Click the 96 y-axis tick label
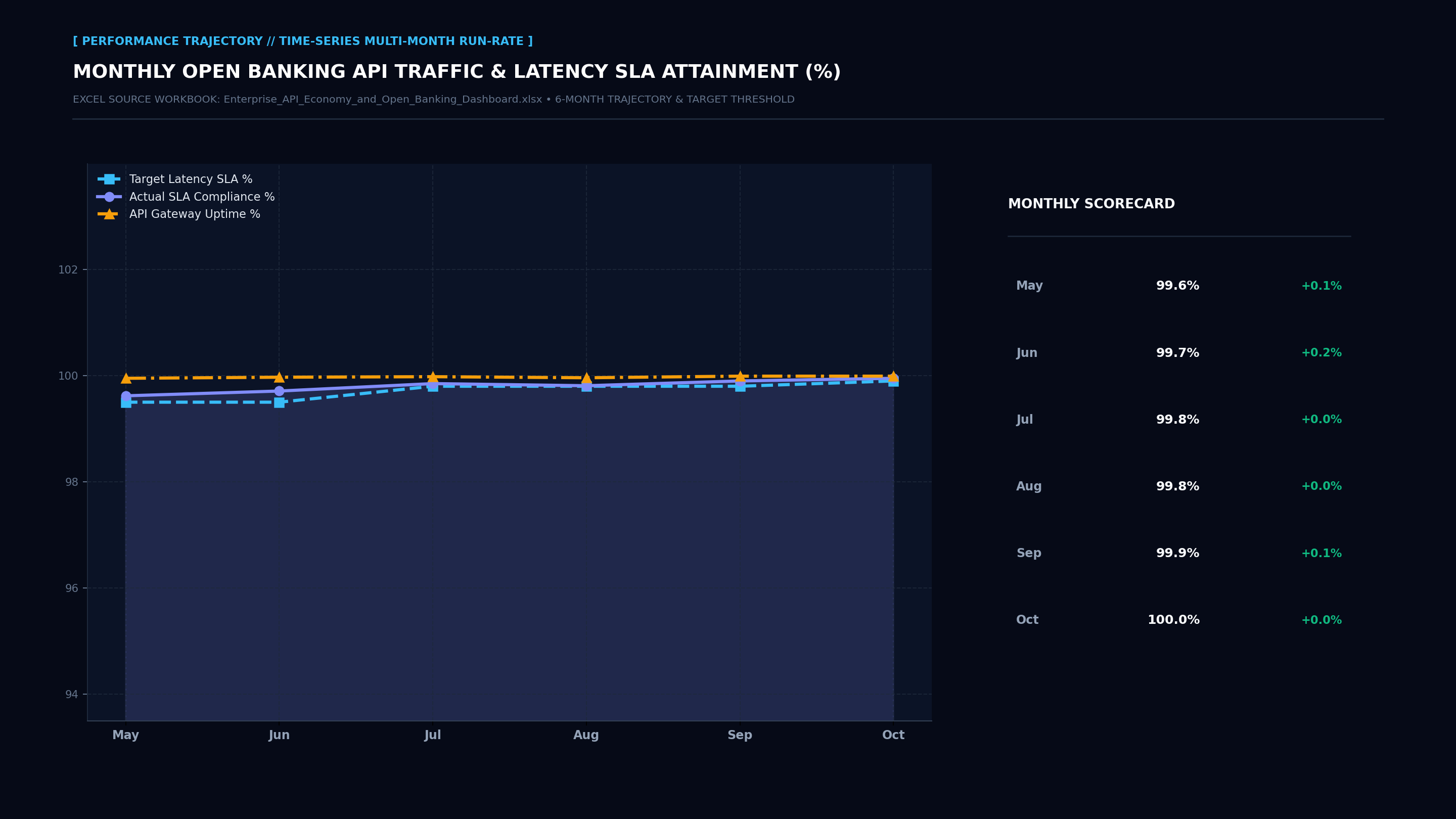Screen dimensions: 1456x819 point(71,588)
